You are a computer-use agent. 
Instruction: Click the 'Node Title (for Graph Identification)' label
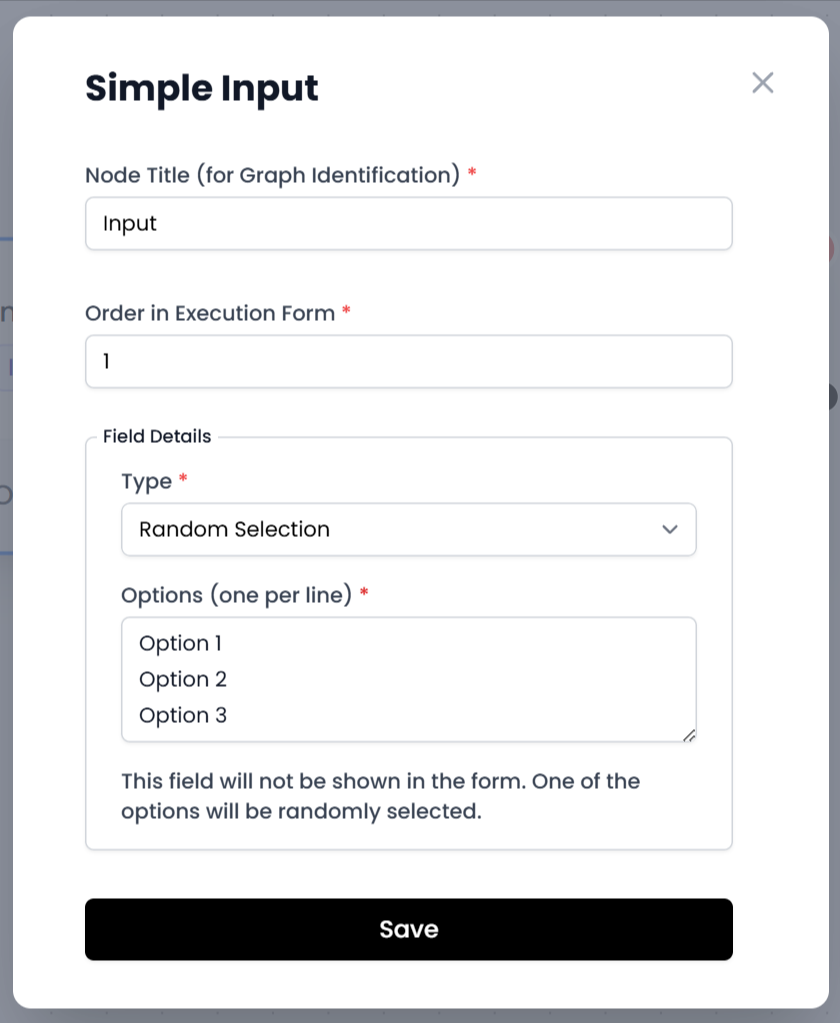[x=272, y=175]
